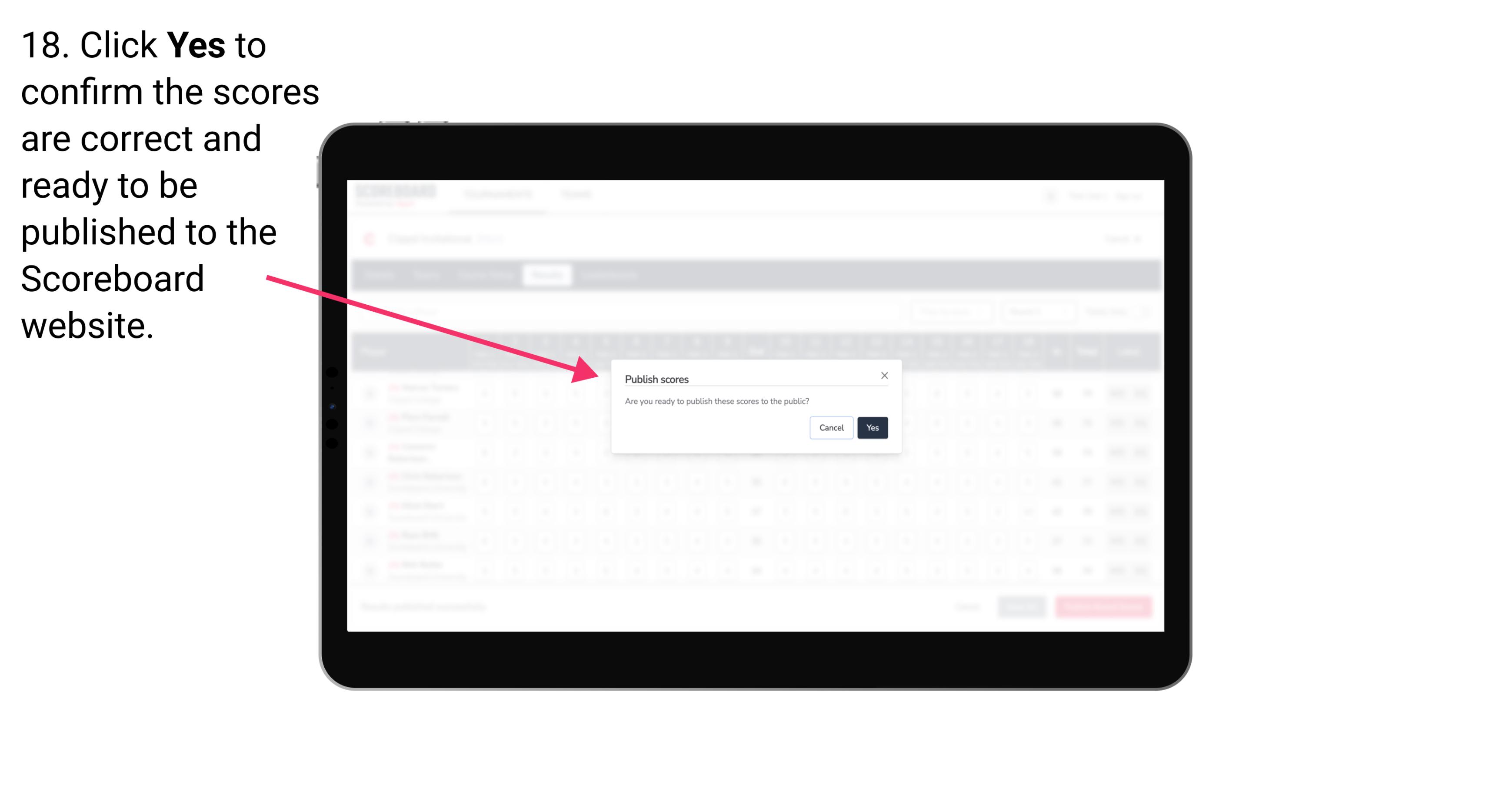This screenshot has height=812, width=1509.
Task: Click Yes to publish scores
Action: (872, 427)
